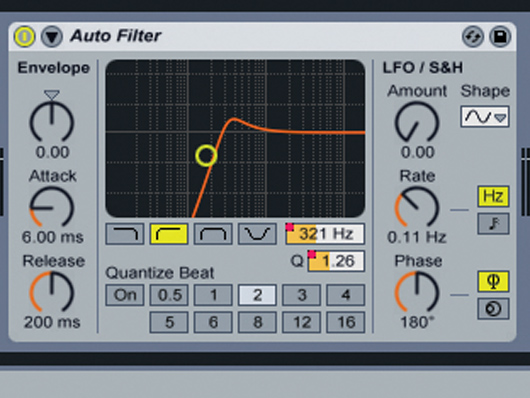Click the Envelope Release knob
Image resolution: width=530 pixels, height=398 pixels.
[52, 292]
